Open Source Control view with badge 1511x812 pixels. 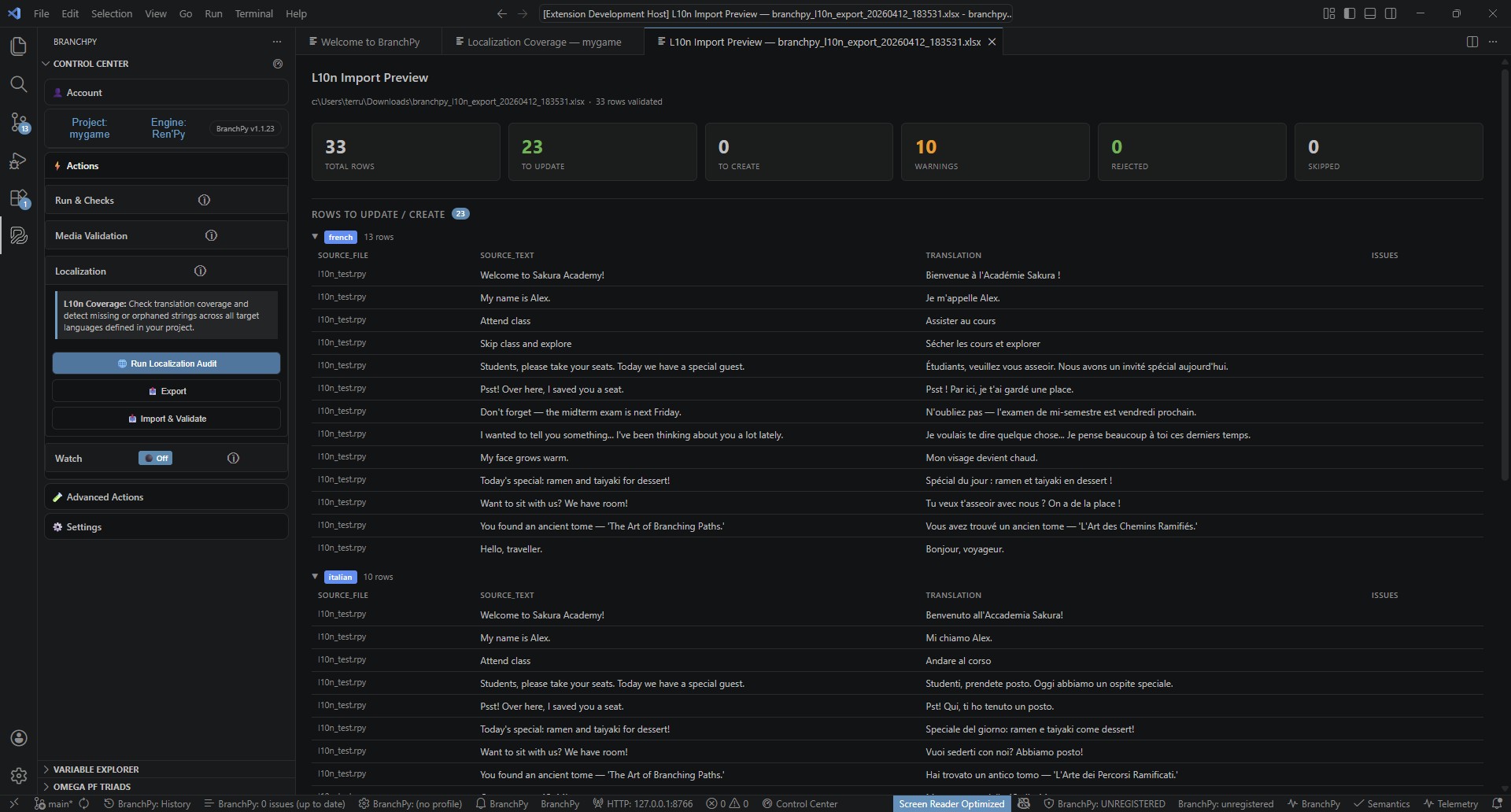[x=18, y=122]
